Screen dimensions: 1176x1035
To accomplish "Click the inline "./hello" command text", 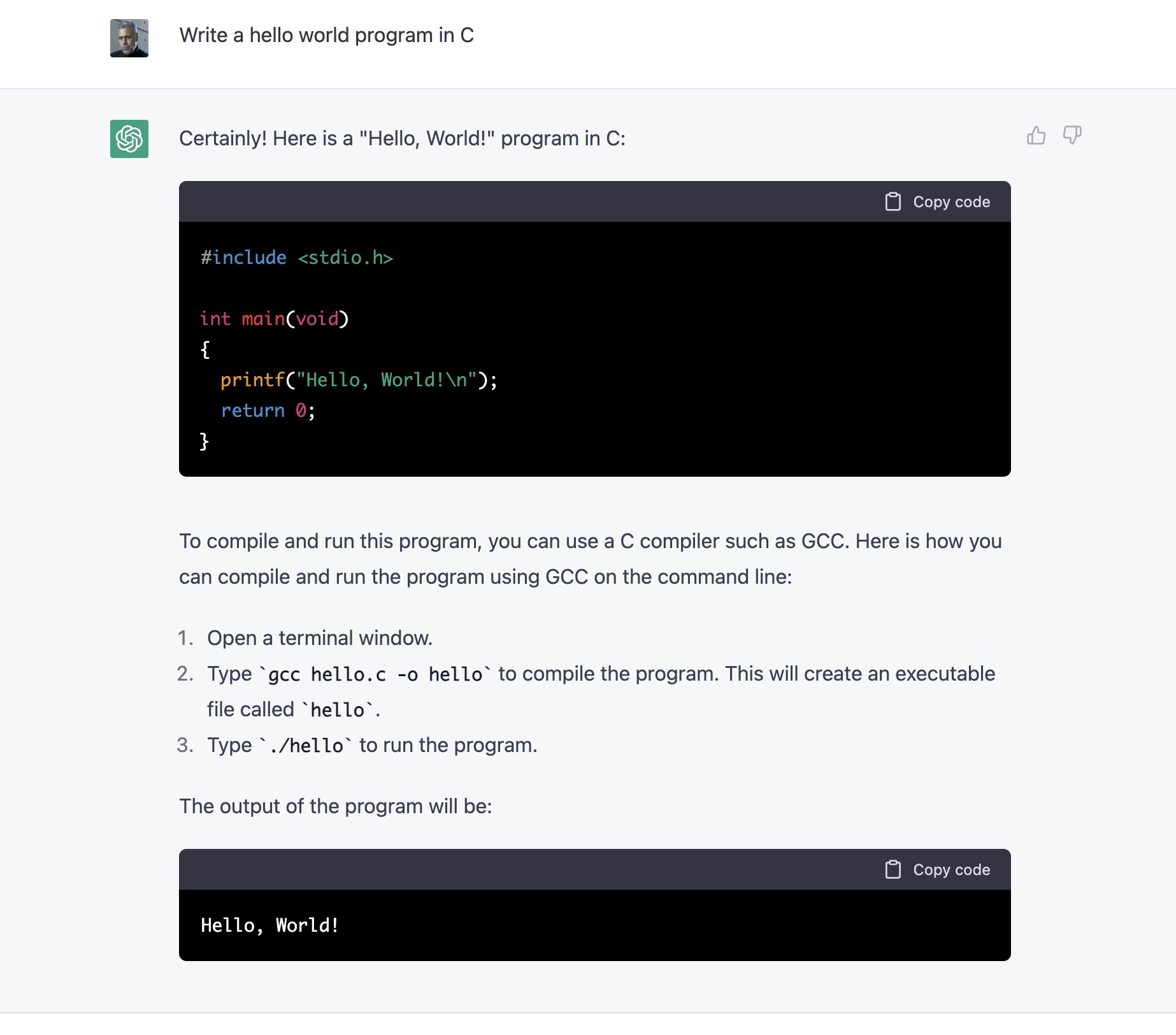I will [306, 746].
